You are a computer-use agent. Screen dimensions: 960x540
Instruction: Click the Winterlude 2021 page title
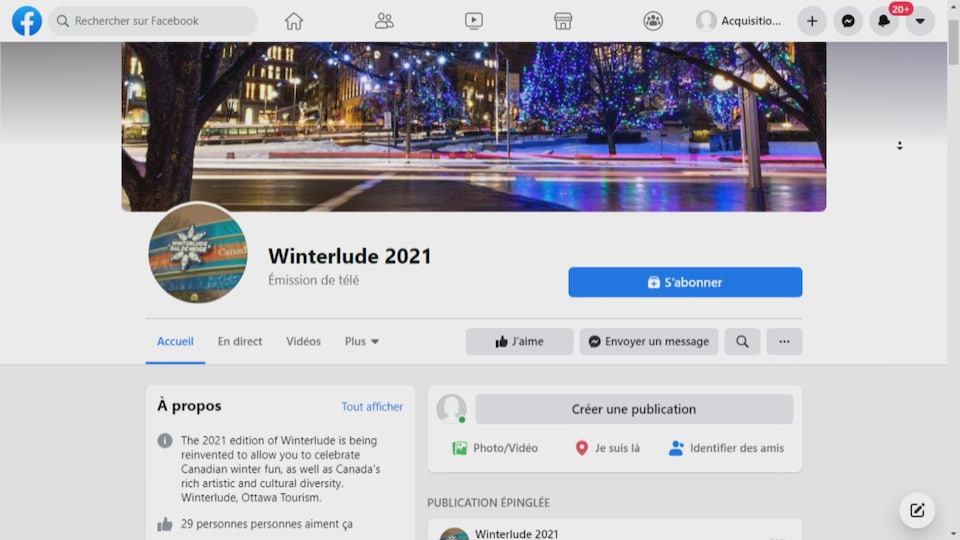(350, 256)
